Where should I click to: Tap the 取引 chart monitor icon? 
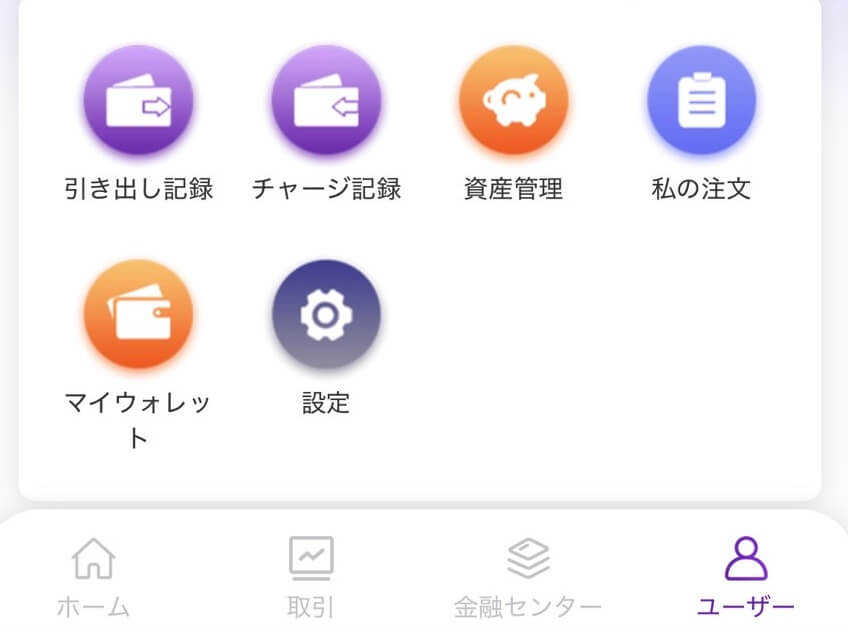click(x=311, y=558)
